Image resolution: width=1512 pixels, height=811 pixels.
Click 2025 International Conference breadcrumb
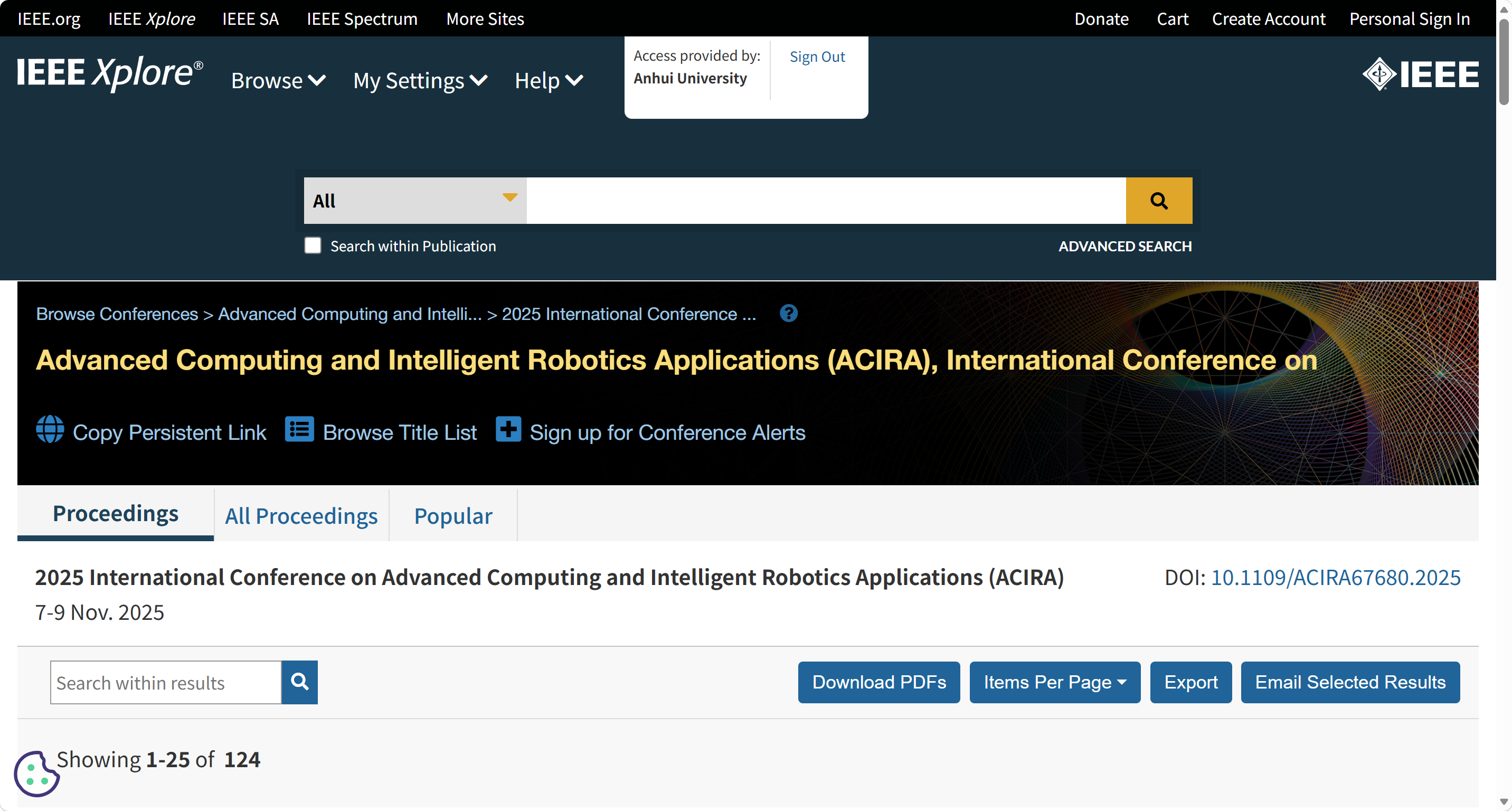point(629,314)
